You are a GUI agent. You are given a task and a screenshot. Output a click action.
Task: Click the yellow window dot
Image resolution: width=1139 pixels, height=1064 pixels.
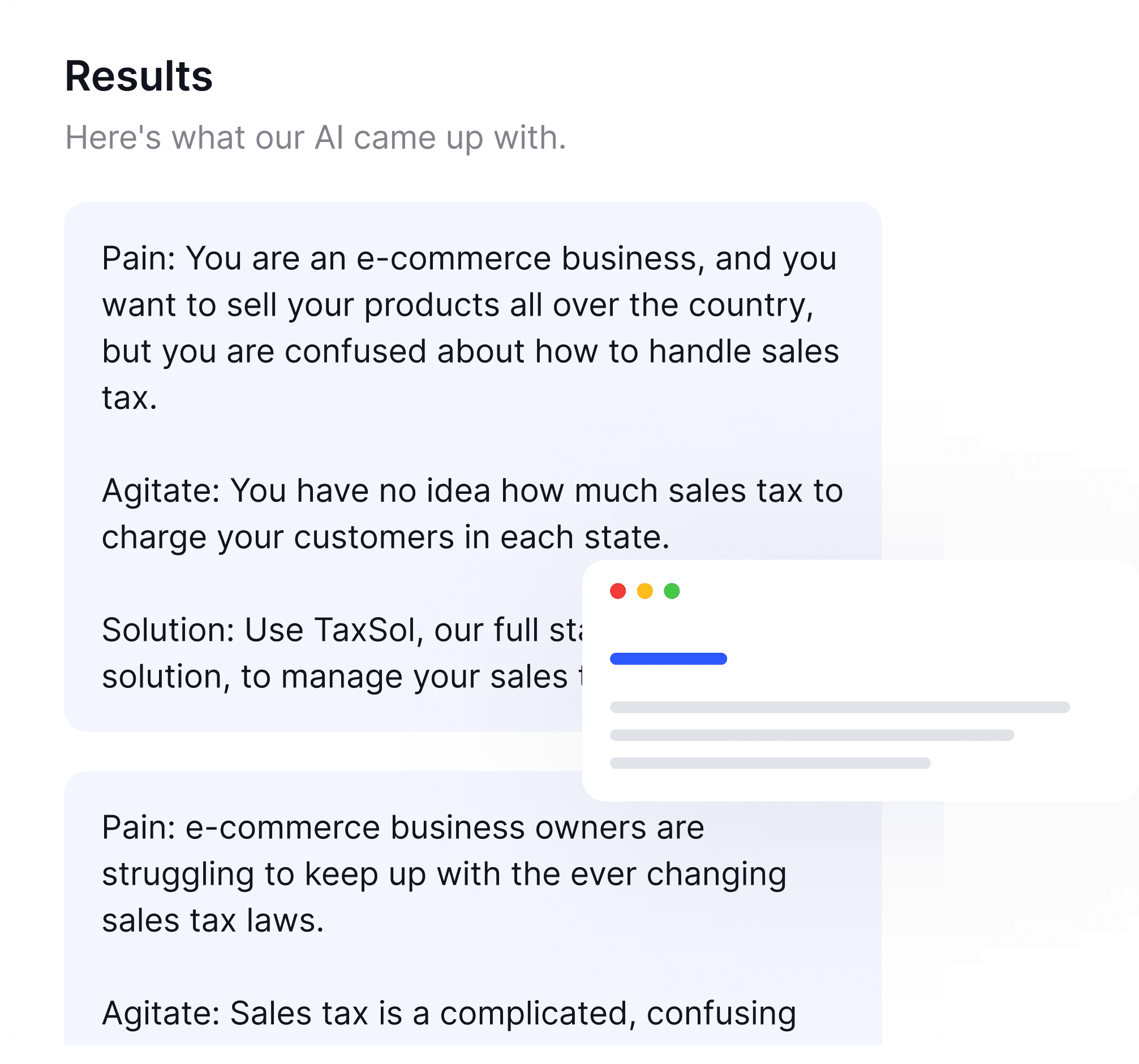644,591
